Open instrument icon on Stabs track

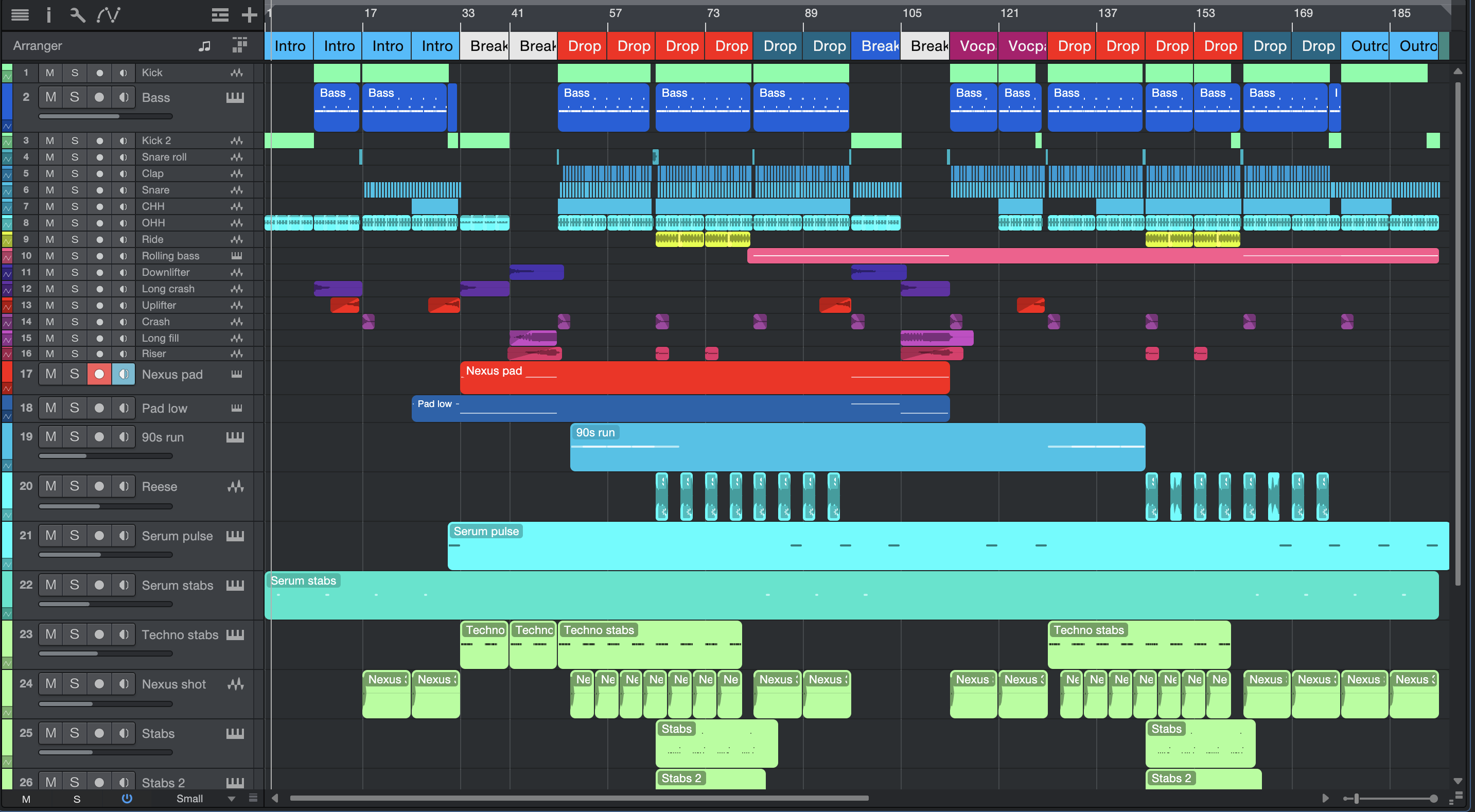click(235, 734)
